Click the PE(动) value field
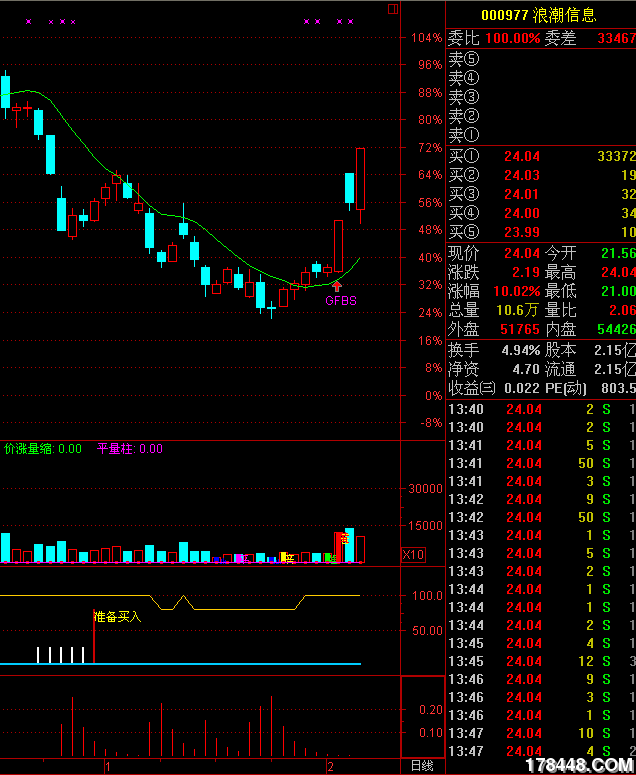Image resolution: width=636 pixels, height=775 pixels. pos(618,388)
